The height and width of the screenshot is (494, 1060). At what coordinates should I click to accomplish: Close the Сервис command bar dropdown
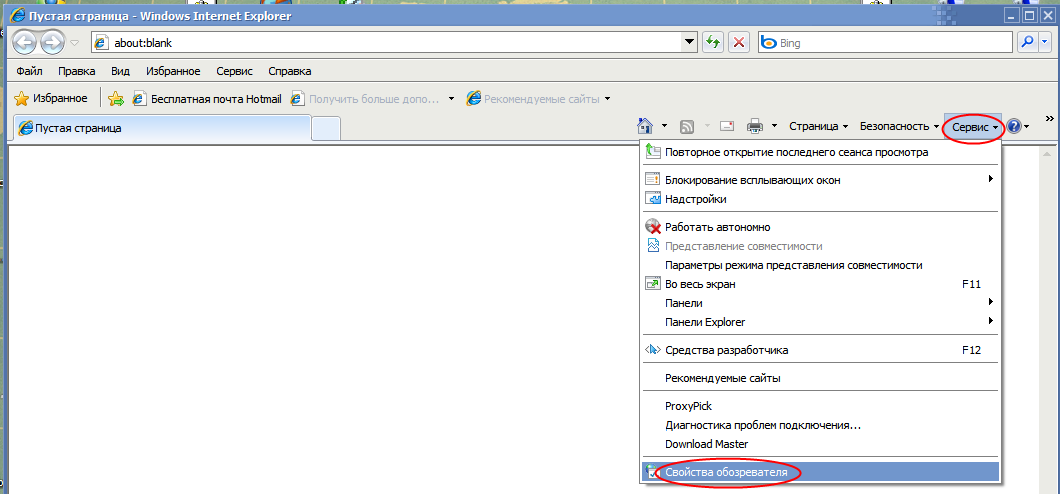(973, 126)
